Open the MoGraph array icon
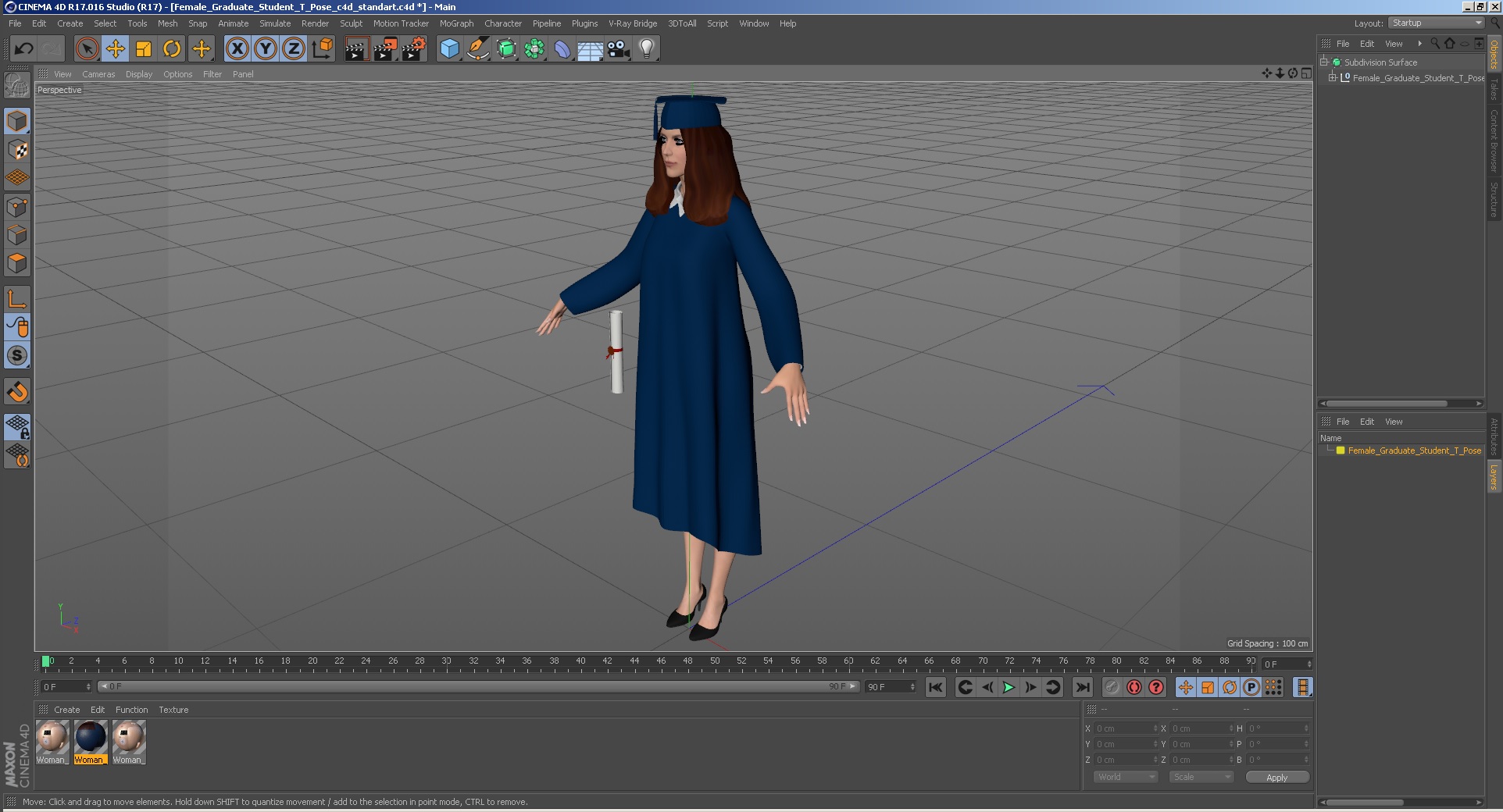The height and width of the screenshot is (812, 1503). [x=534, y=49]
